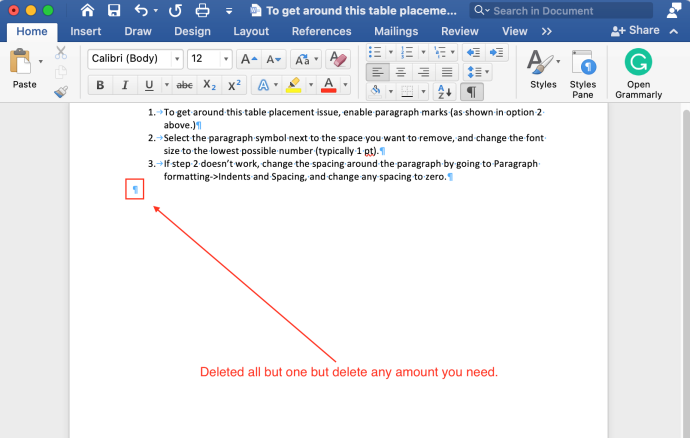Image resolution: width=690 pixels, height=438 pixels.
Task: Apply paragraph shading with paint bucket
Action: click(375, 92)
